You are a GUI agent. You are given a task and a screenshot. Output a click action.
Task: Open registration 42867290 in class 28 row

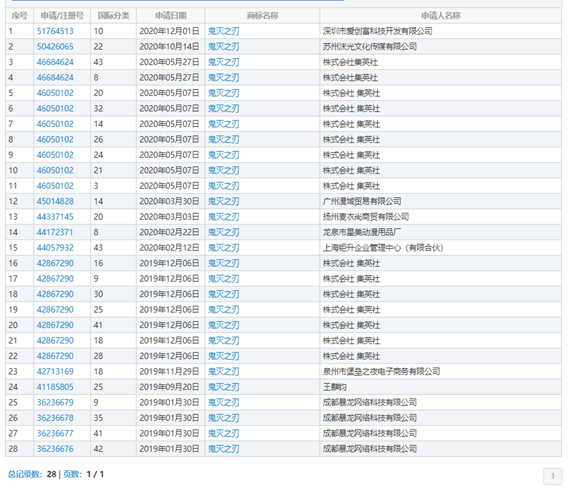point(55,356)
